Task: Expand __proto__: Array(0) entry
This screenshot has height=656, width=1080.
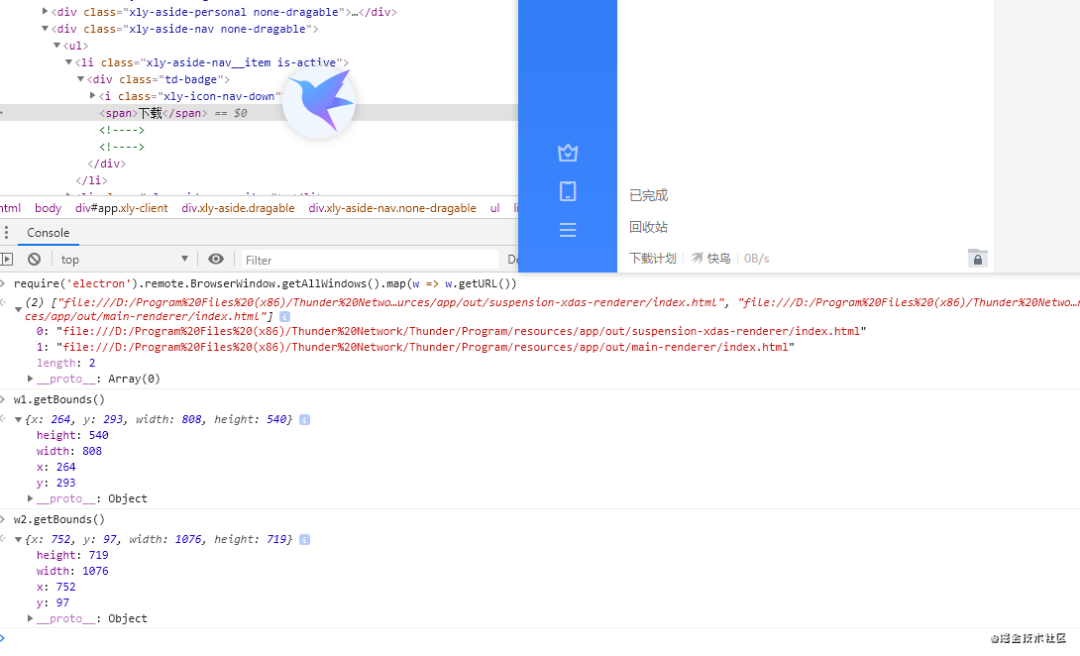Action: point(30,378)
